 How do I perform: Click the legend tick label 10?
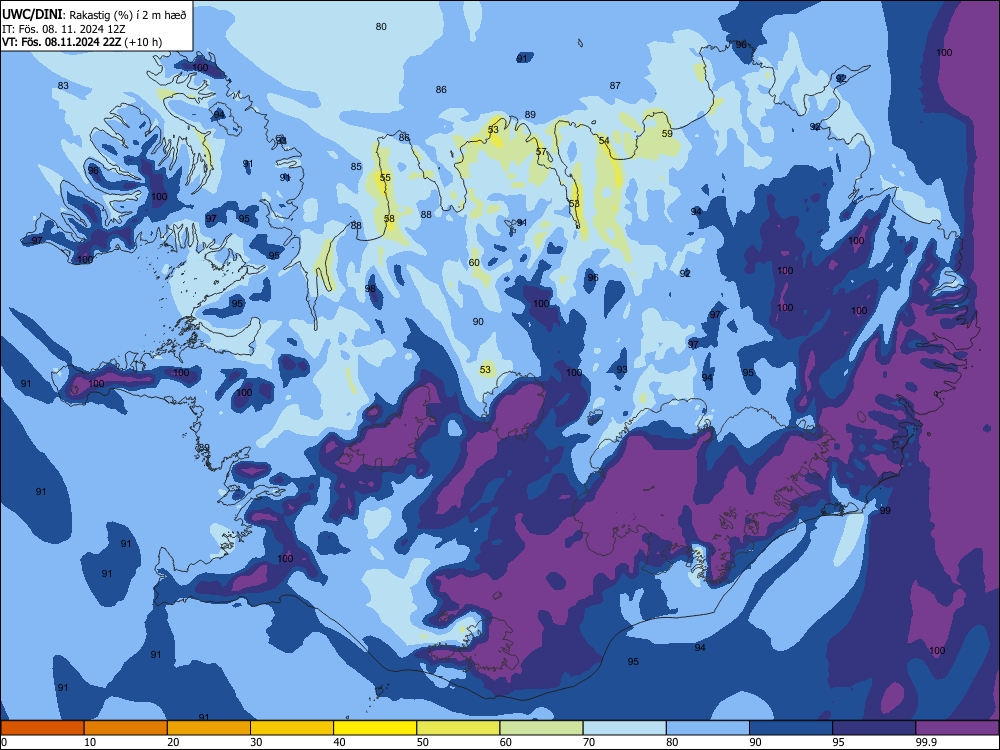point(90,742)
